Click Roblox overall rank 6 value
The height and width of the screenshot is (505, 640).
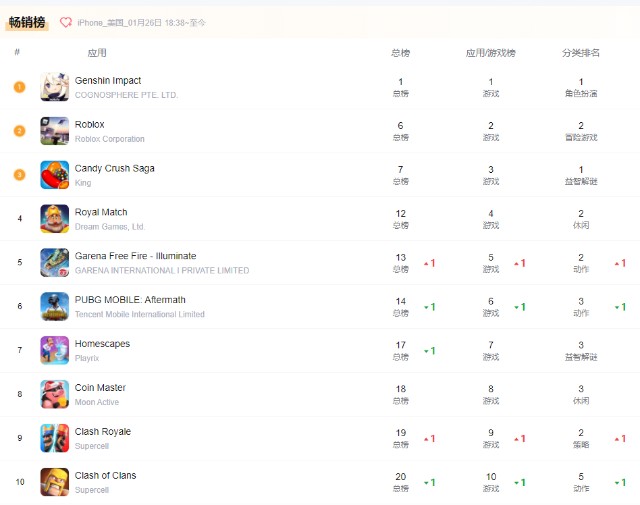[400, 125]
